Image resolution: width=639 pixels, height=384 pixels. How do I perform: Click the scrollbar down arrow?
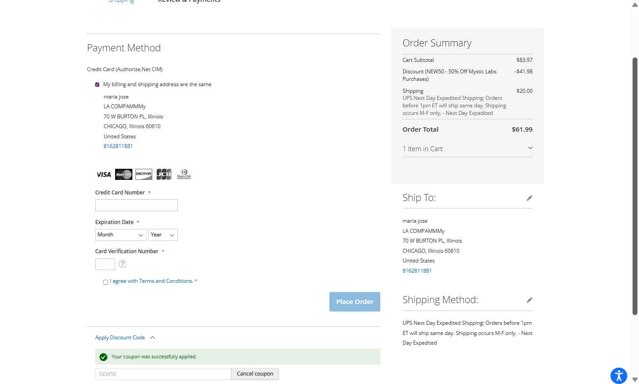(x=635, y=380)
